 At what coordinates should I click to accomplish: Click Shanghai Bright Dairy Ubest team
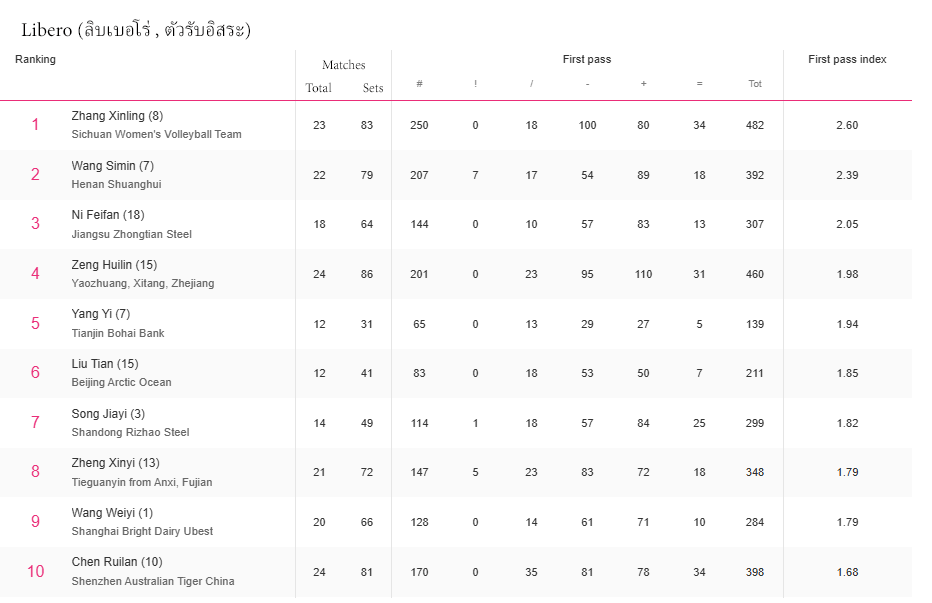[142, 531]
